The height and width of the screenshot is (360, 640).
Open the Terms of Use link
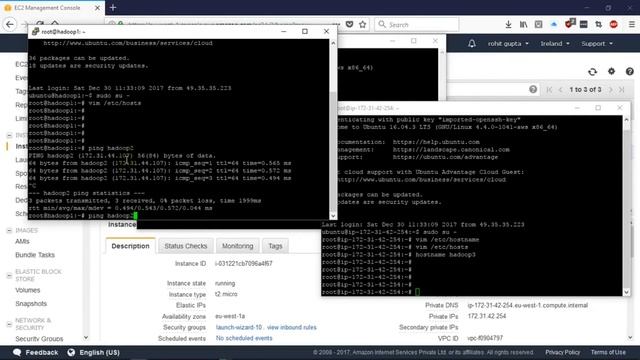tap(608, 352)
